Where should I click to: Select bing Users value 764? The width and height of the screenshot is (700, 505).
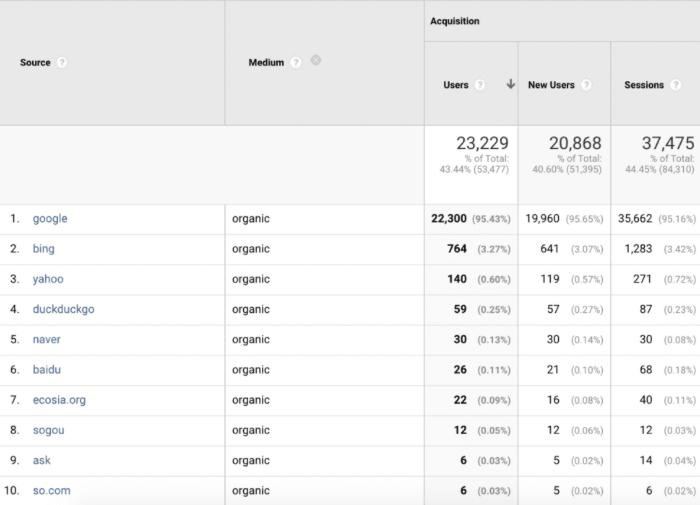(457, 249)
